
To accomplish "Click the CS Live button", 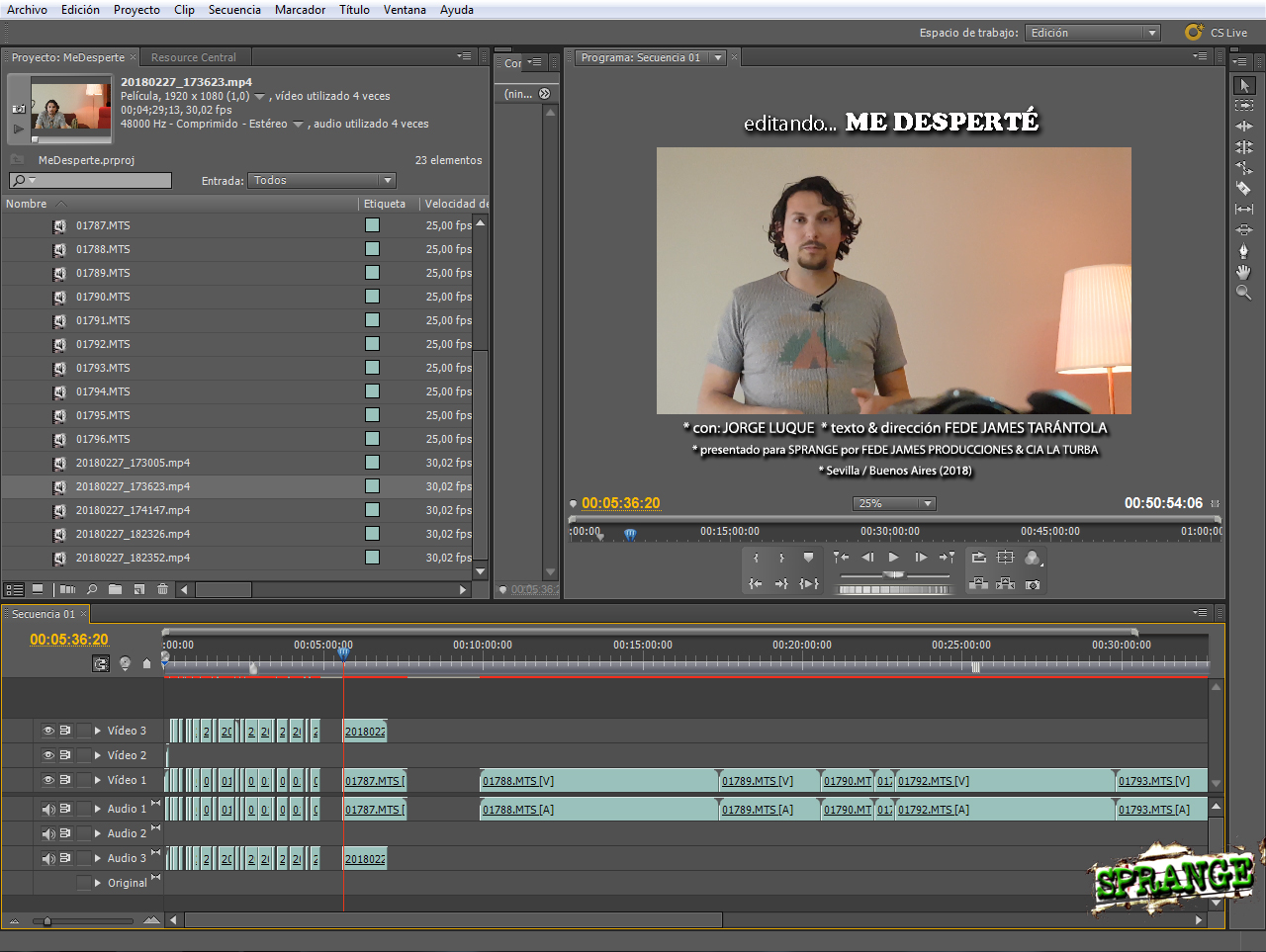I will [x=1216, y=33].
